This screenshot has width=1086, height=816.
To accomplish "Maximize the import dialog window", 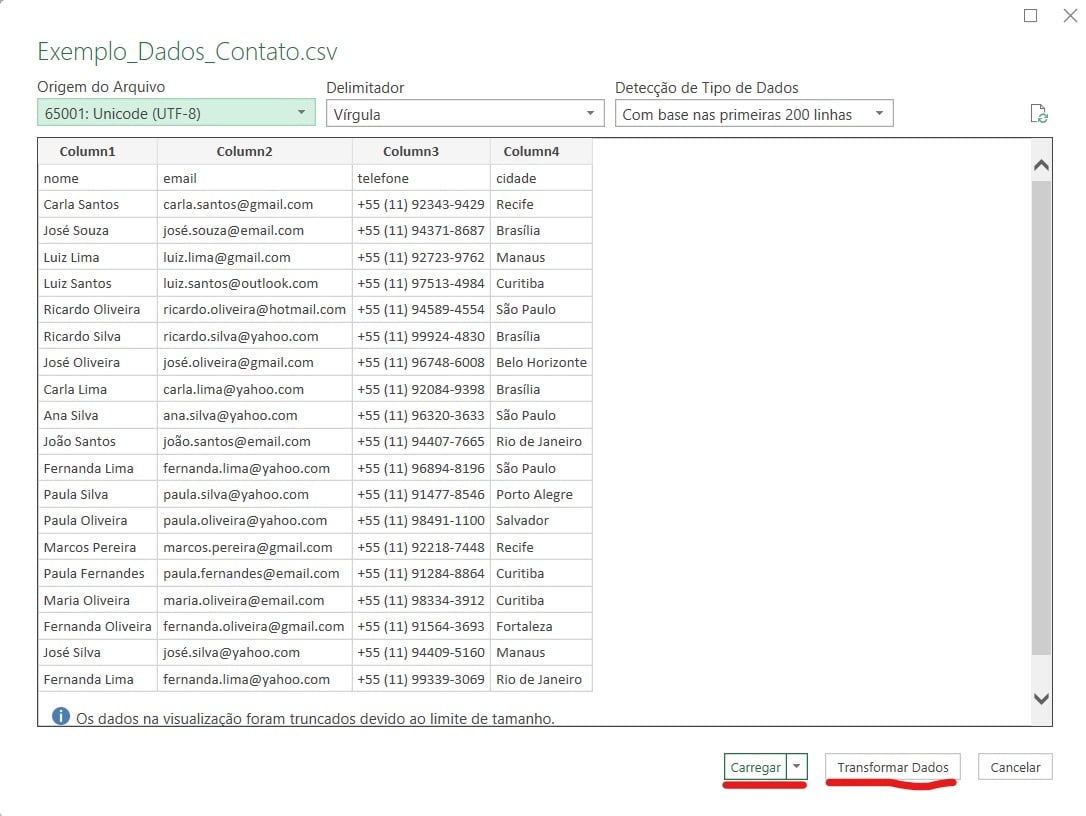I will (x=1031, y=15).
